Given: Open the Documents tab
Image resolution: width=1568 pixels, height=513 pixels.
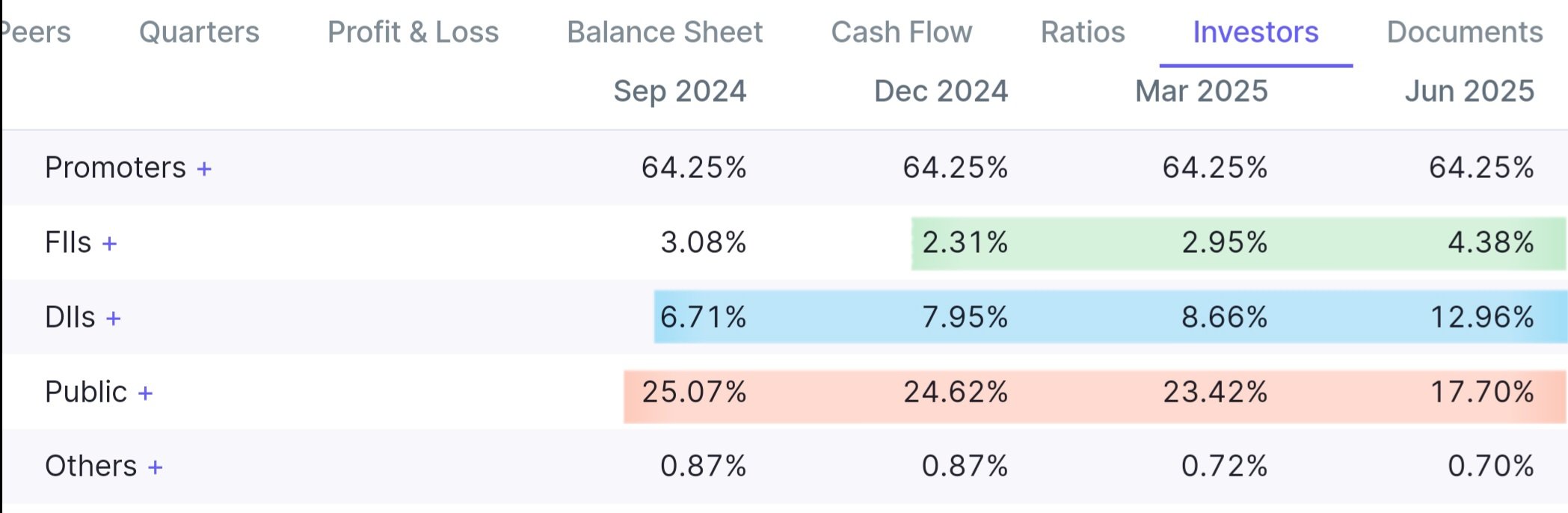Looking at the screenshot, I should click(x=1465, y=32).
